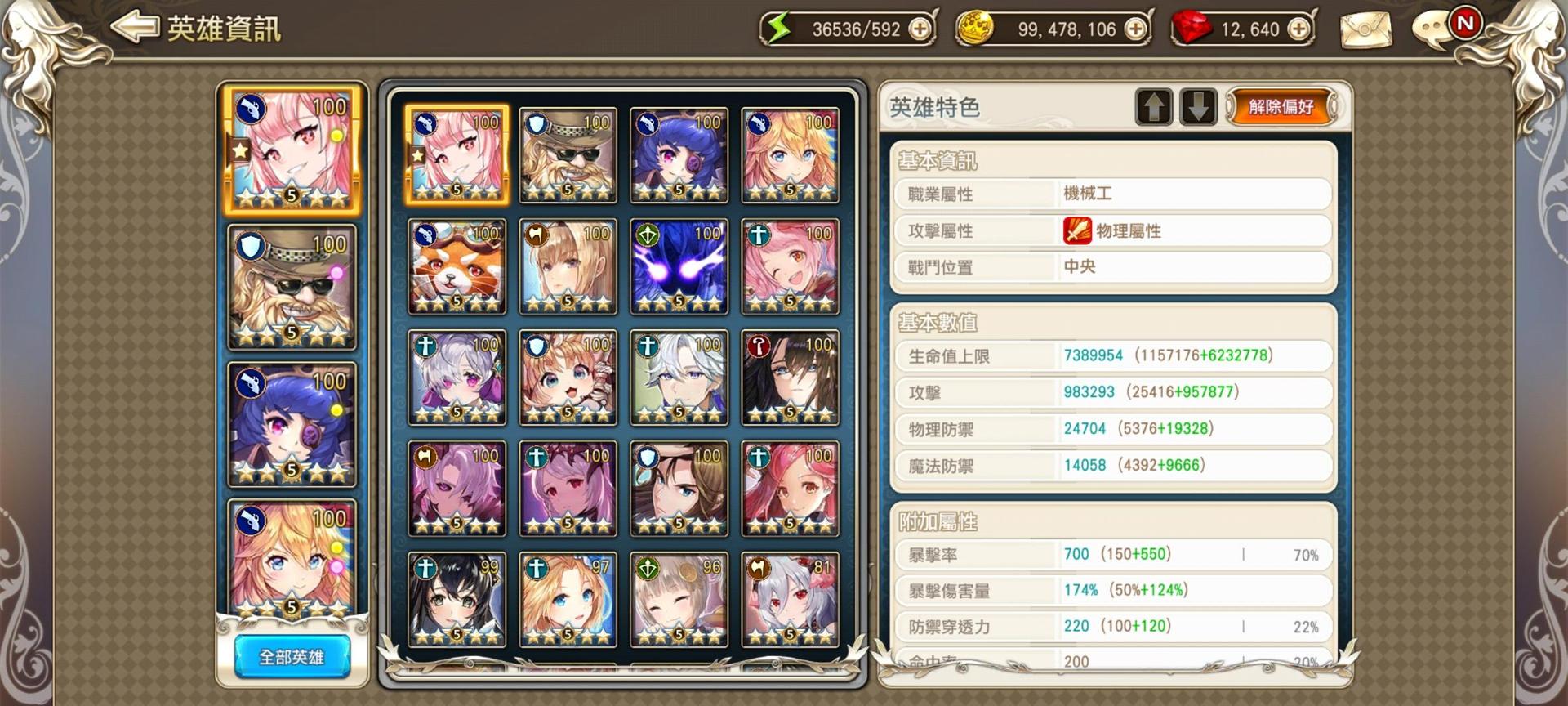Select the level 99 black-haired hero
This screenshot has width=1568, height=706.
coord(457,600)
